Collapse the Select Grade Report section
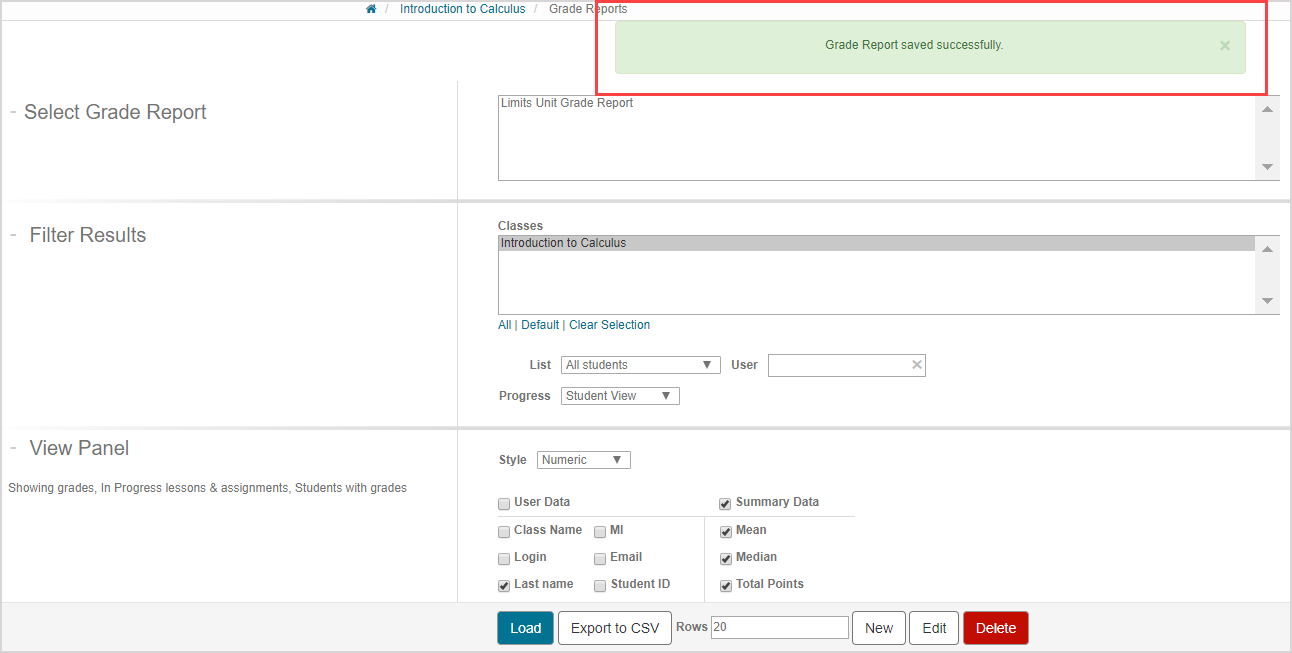The width and height of the screenshot is (1292, 653). 13,111
